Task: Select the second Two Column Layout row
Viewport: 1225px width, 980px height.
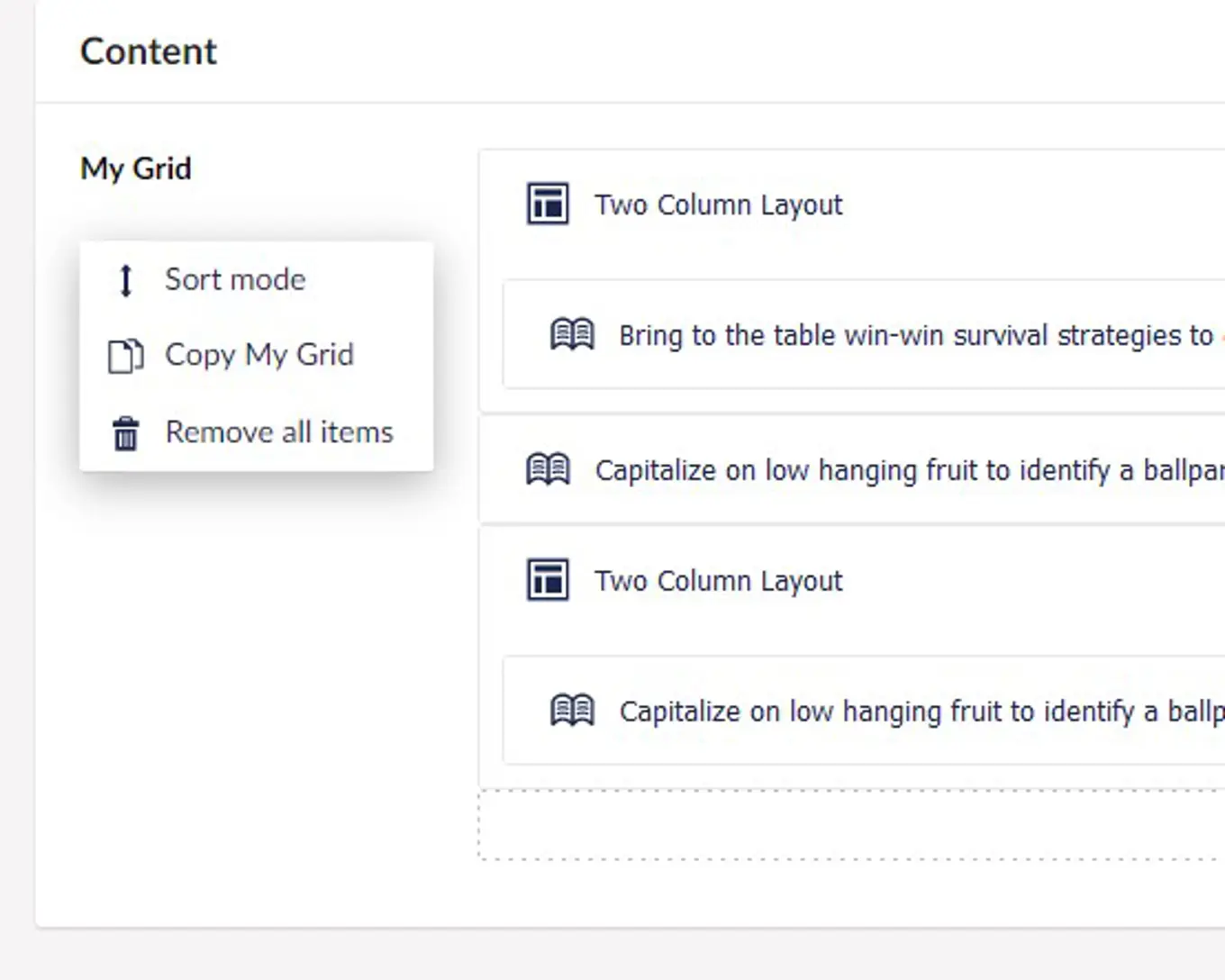Action: 718,580
